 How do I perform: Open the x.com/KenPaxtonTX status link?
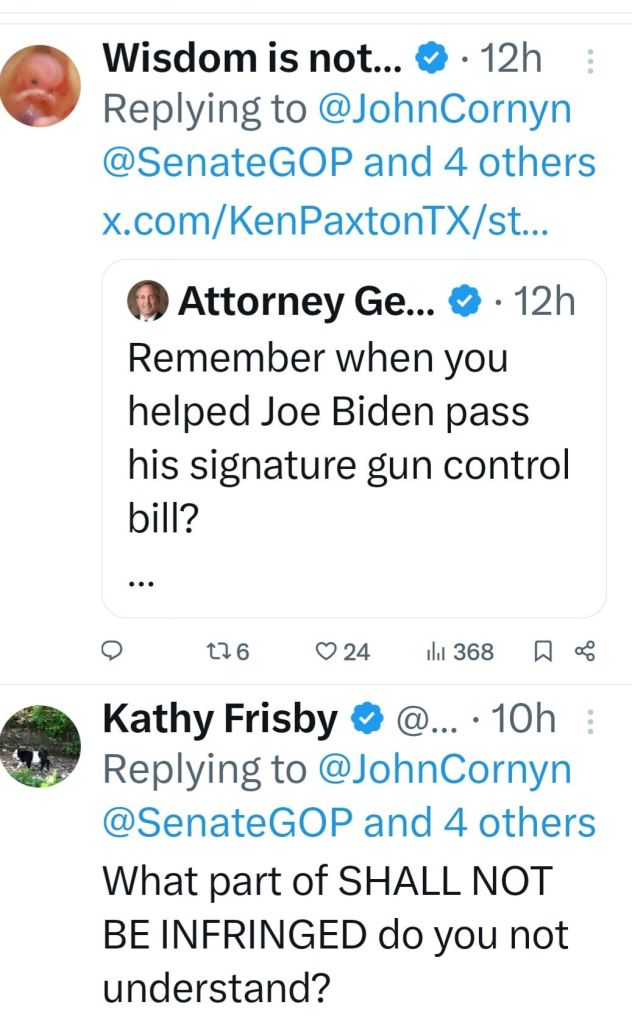tap(324, 219)
